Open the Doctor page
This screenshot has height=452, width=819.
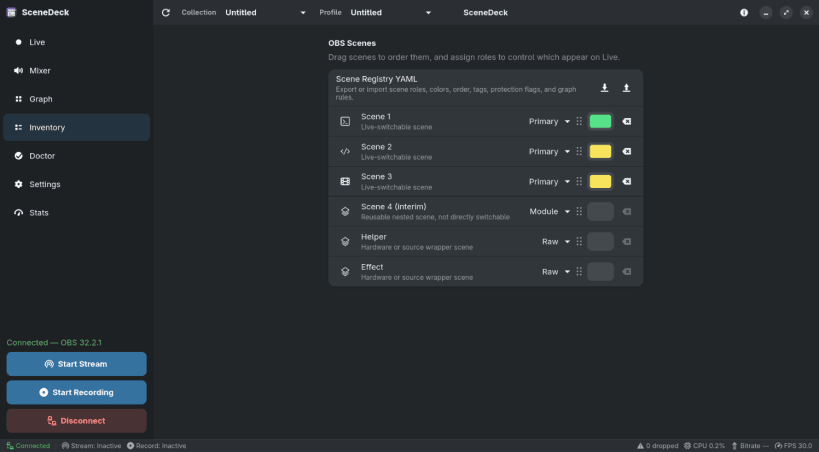76,156
